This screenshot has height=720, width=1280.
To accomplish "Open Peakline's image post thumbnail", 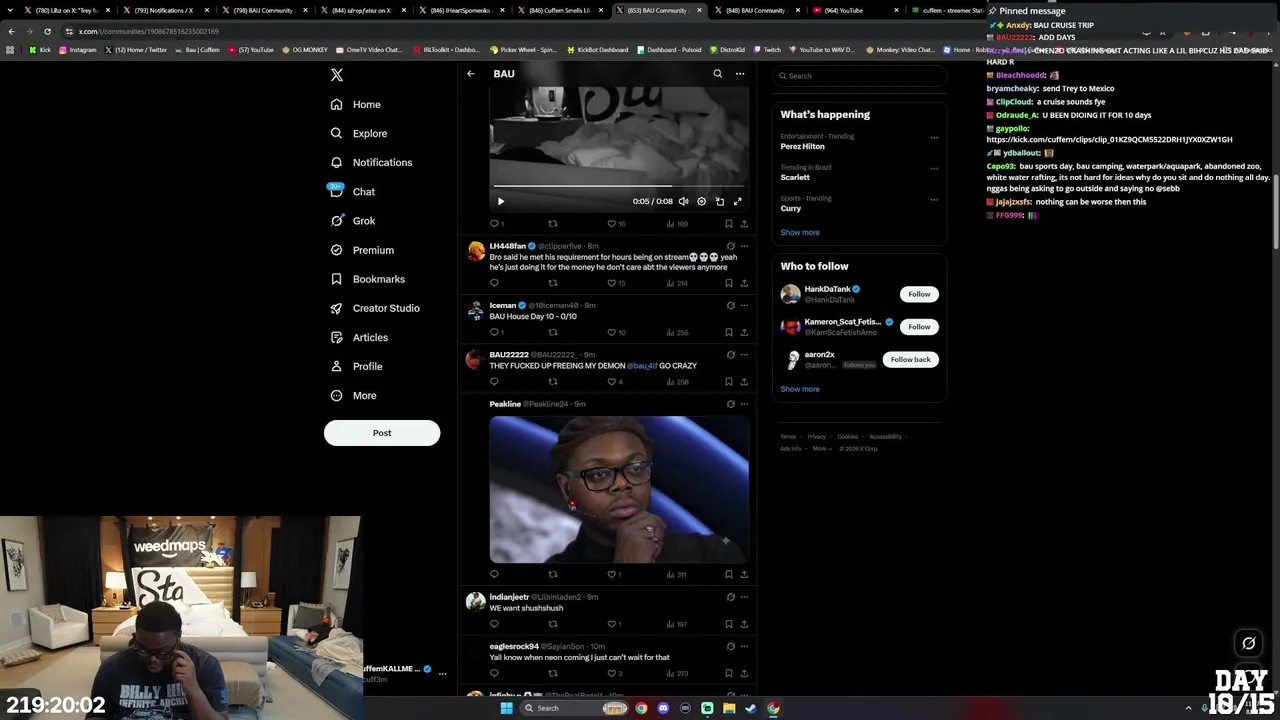I will click(619, 489).
